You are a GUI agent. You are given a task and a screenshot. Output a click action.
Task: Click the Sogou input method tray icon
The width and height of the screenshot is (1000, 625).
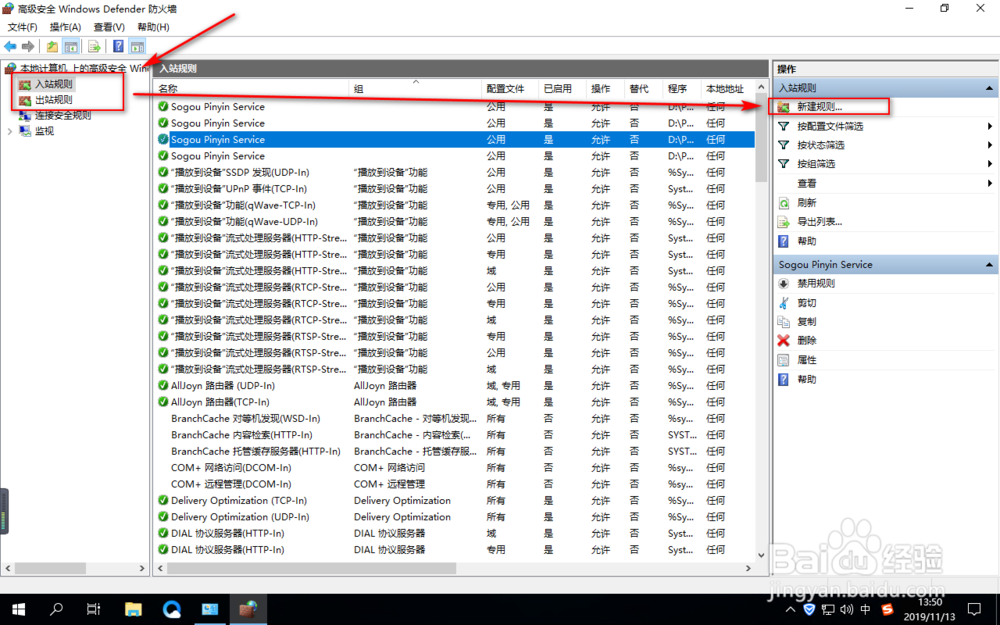pos(887,610)
